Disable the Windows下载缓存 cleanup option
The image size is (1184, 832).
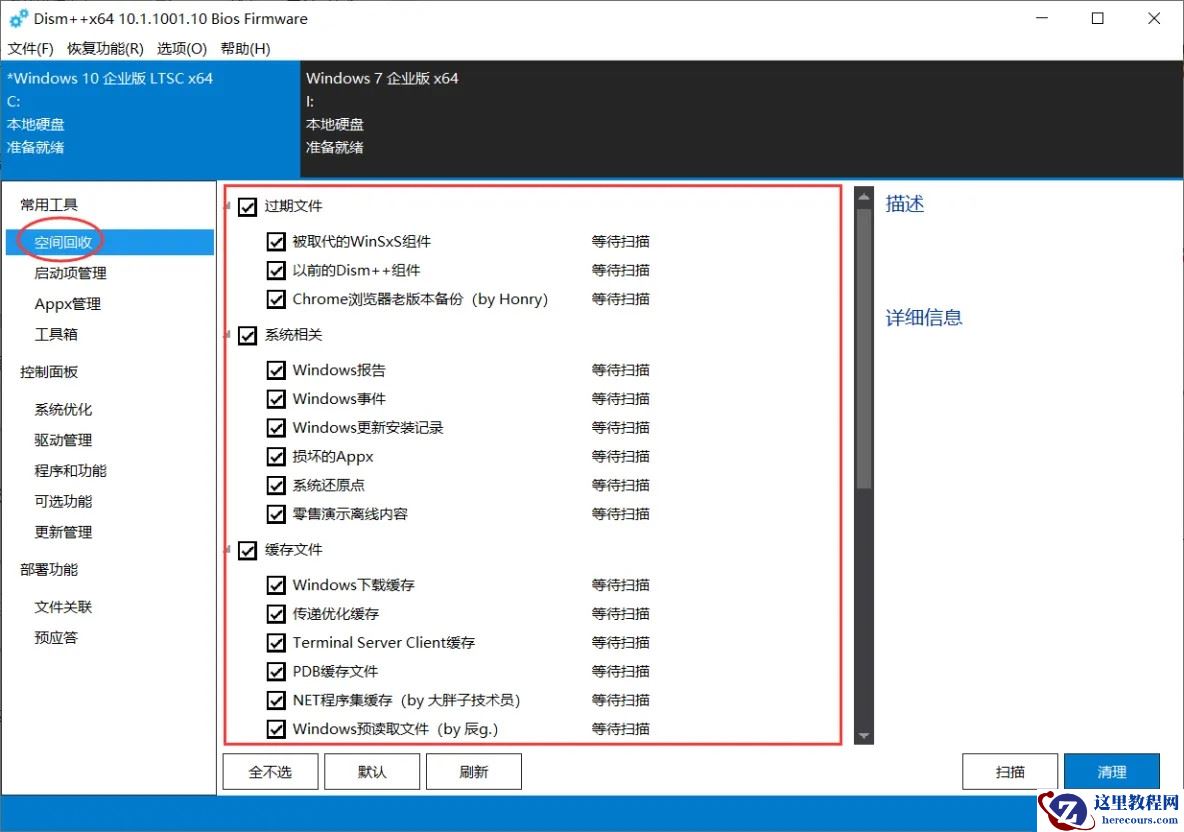coord(277,584)
